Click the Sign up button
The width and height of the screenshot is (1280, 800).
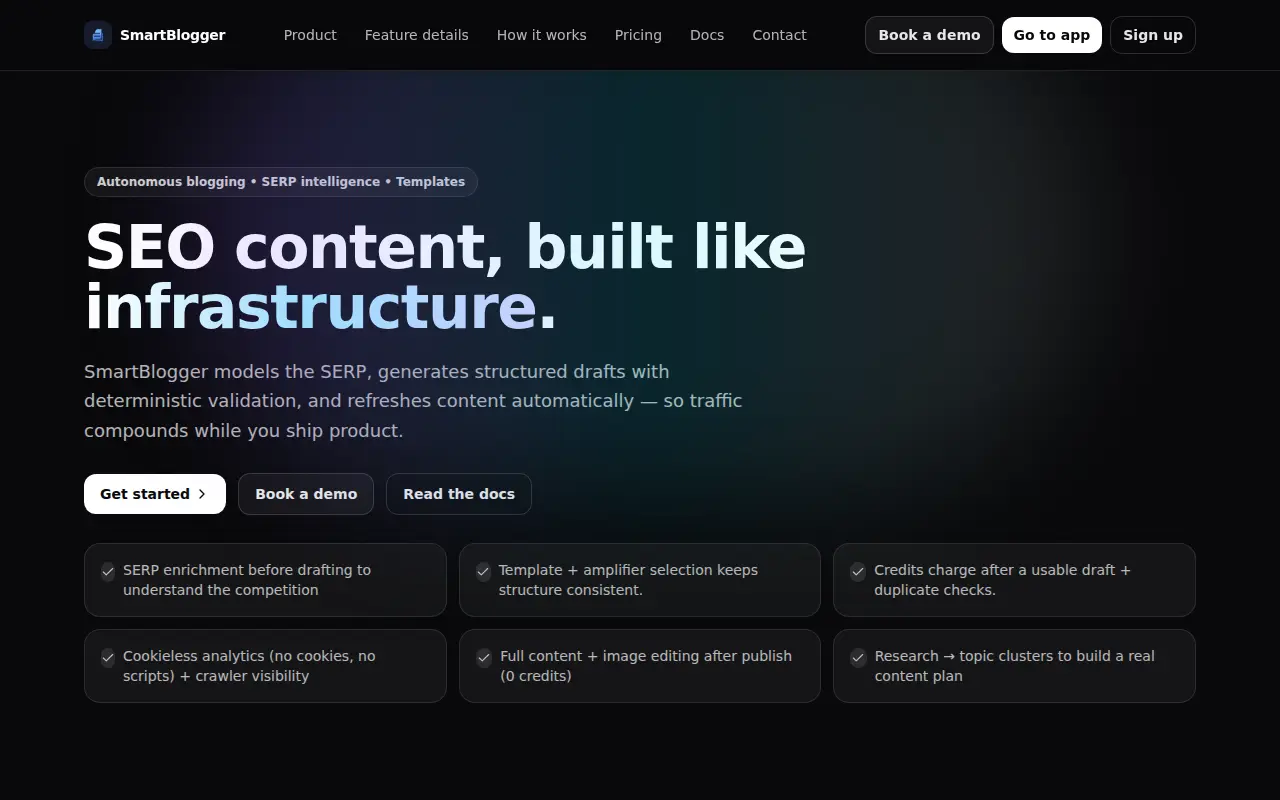(1153, 35)
